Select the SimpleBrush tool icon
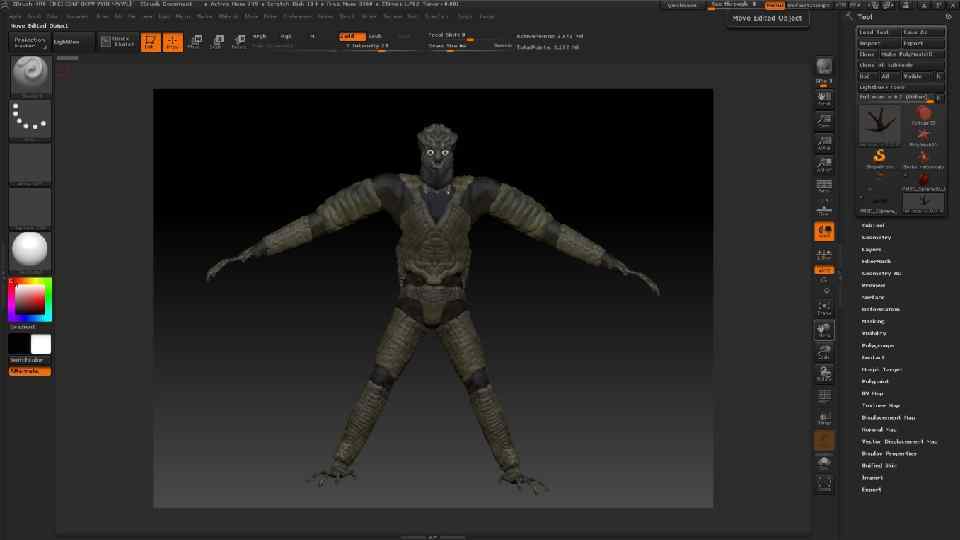The image size is (960, 540). [x=880, y=157]
